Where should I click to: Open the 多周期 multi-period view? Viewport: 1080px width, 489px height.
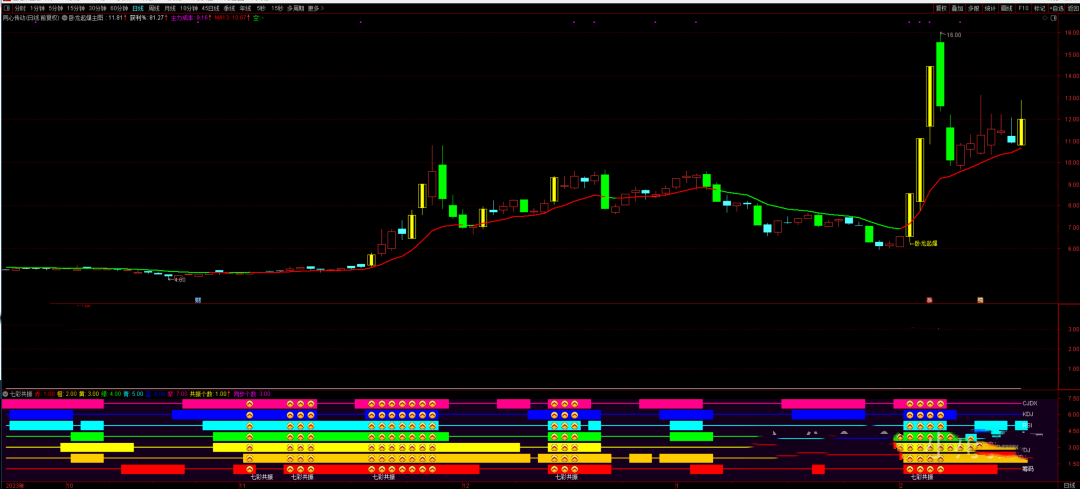(x=296, y=8)
